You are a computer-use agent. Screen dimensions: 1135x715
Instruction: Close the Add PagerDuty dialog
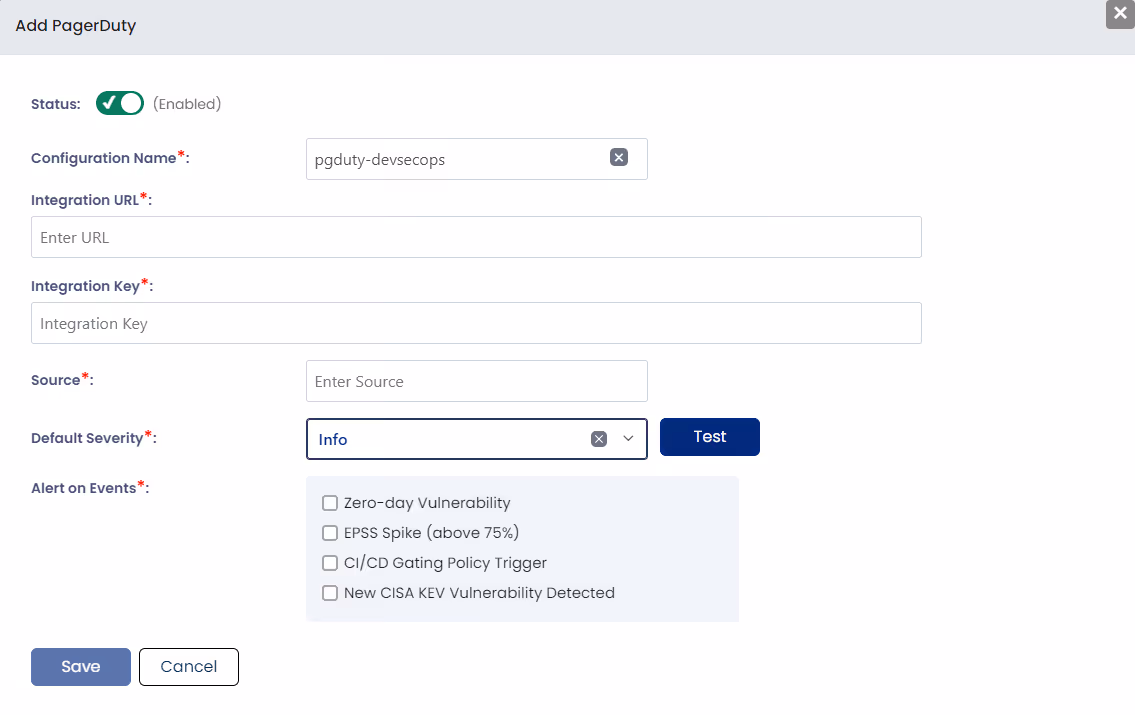tap(1120, 14)
